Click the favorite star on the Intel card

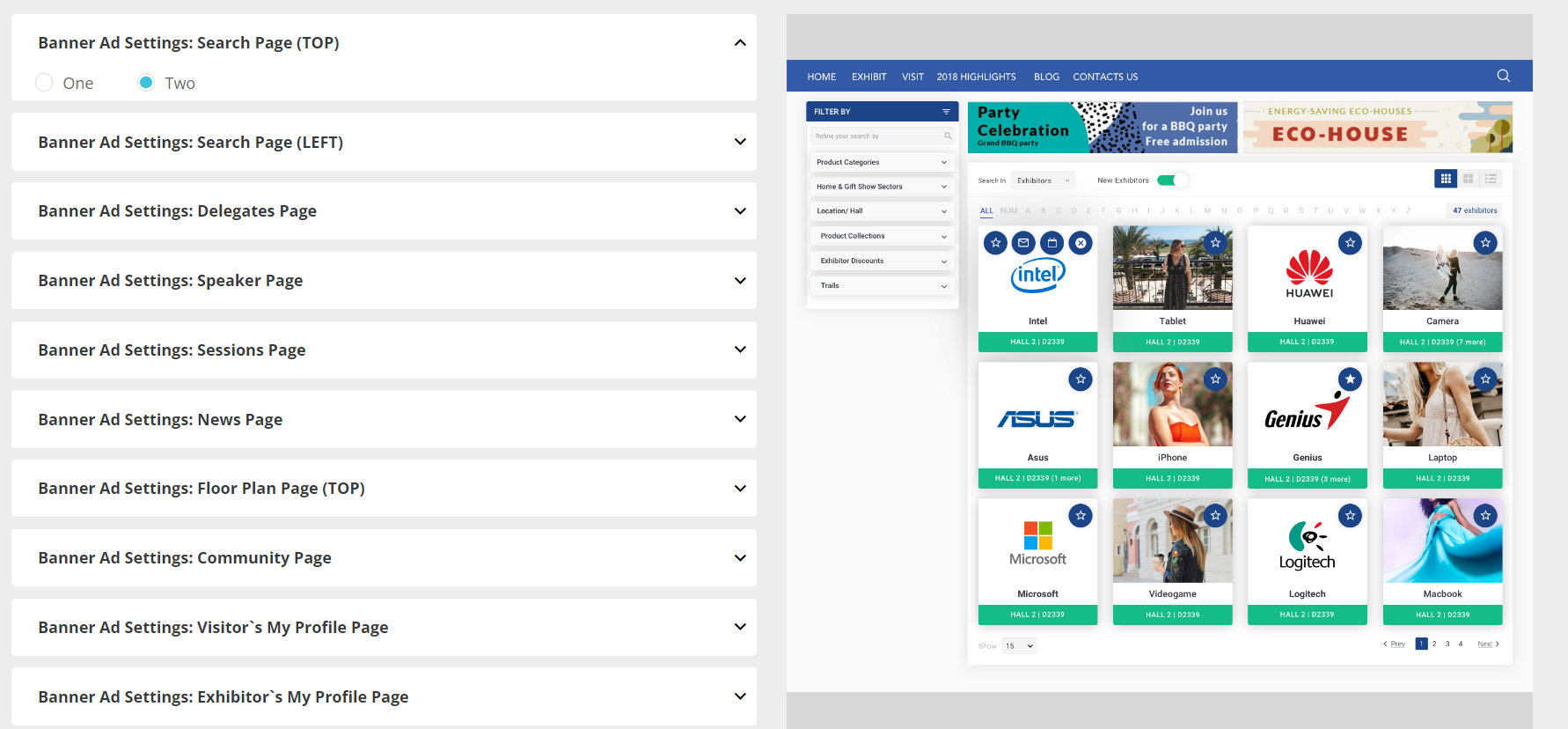(995, 243)
